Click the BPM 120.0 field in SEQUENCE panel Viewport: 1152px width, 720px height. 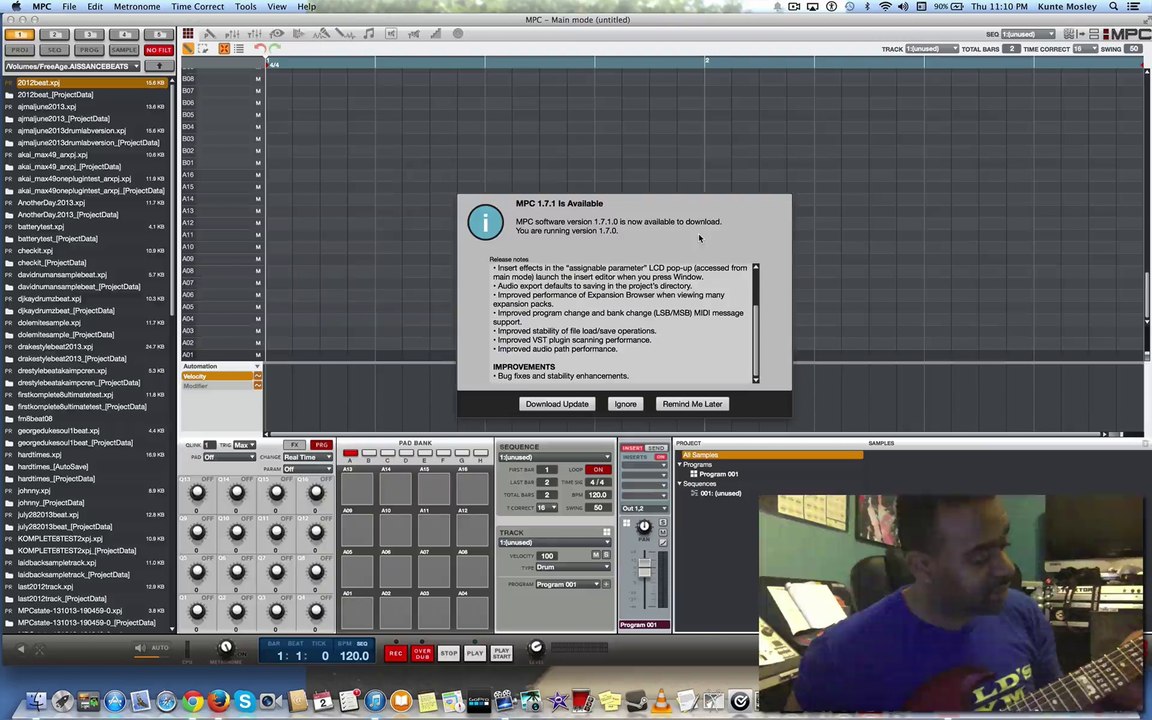[x=598, y=495]
